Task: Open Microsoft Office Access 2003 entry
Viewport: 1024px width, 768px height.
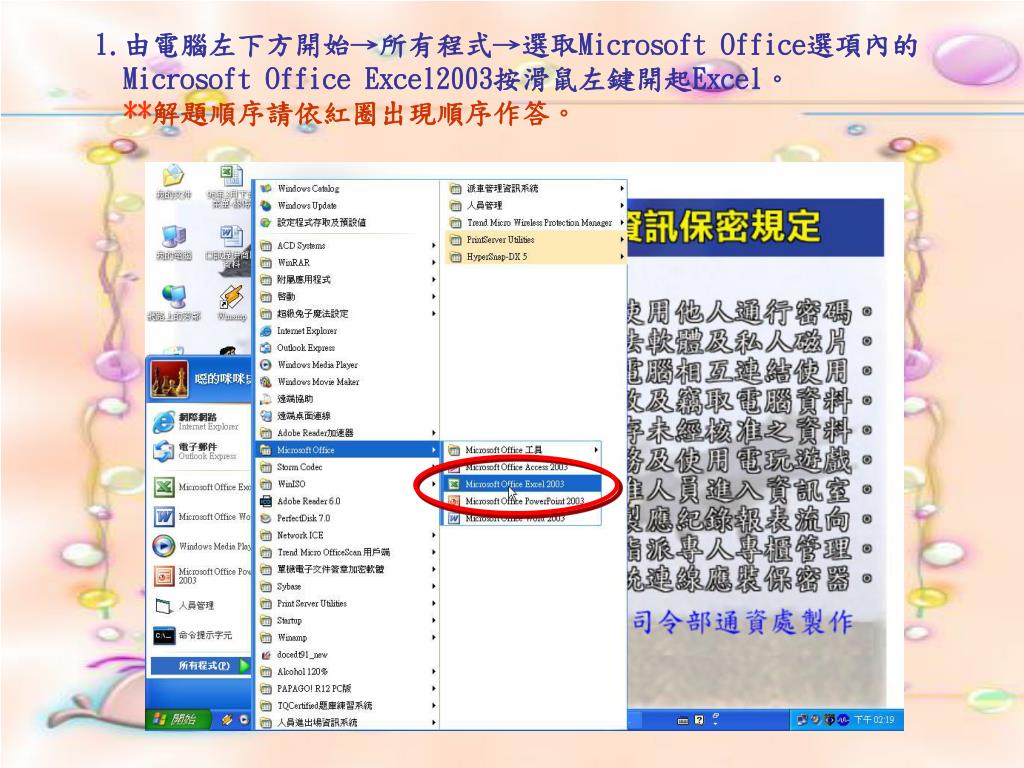Action: [x=522, y=467]
